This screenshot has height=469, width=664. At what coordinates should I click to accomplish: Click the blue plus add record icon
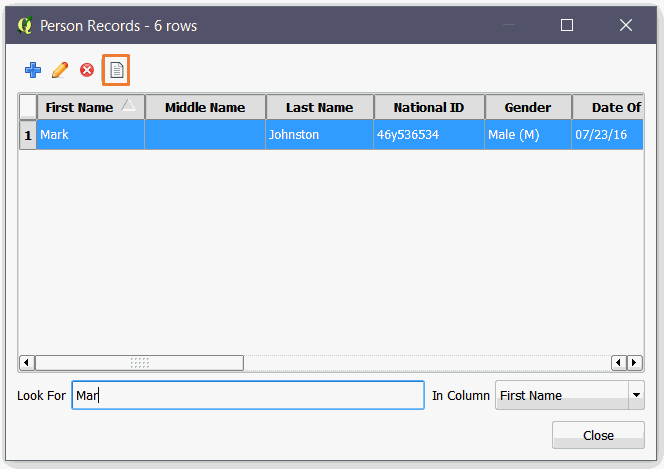pos(33,70)
